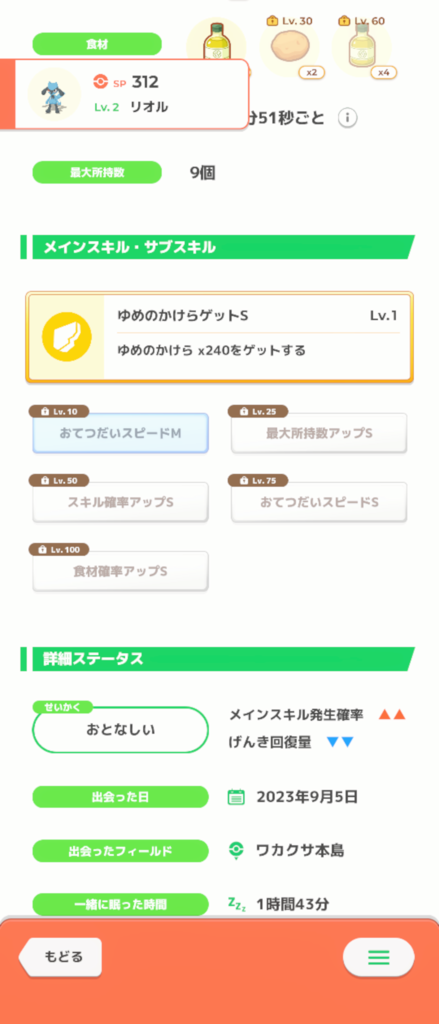This screenshot has width=439, height=1024.
Task: Go back with the もどる button
Action: point(60,957)
